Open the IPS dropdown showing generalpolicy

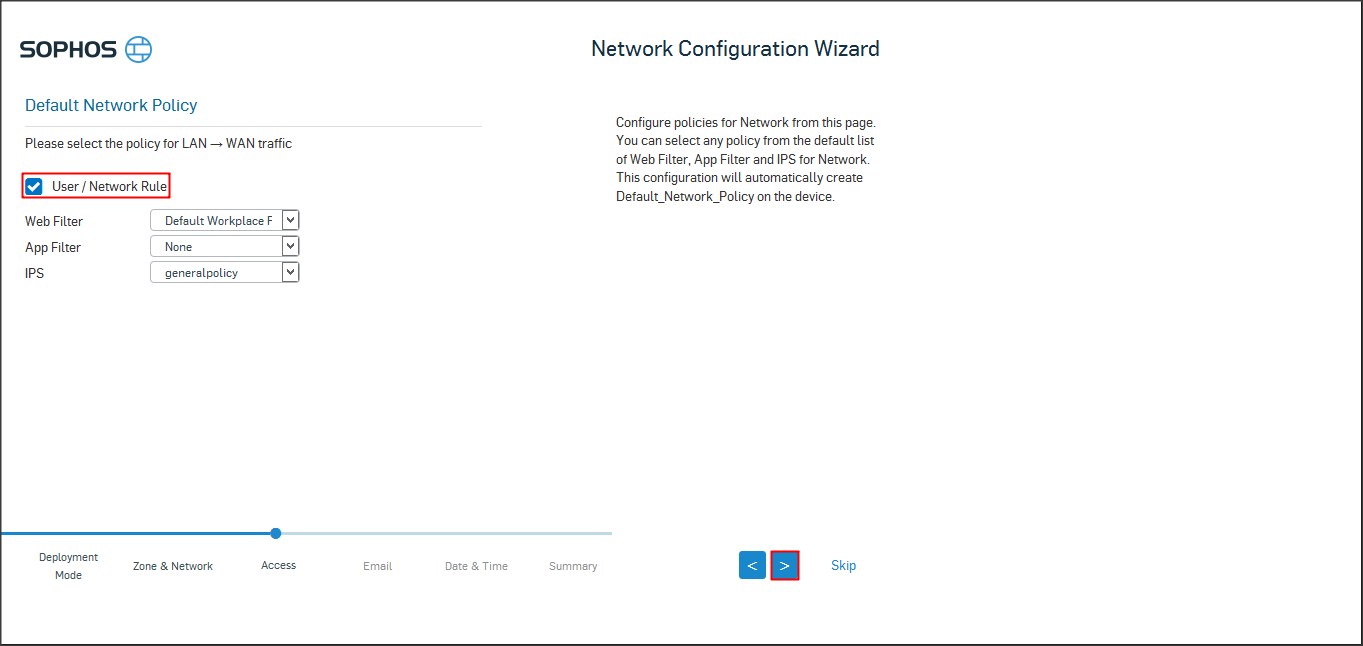tap(225, 273)
